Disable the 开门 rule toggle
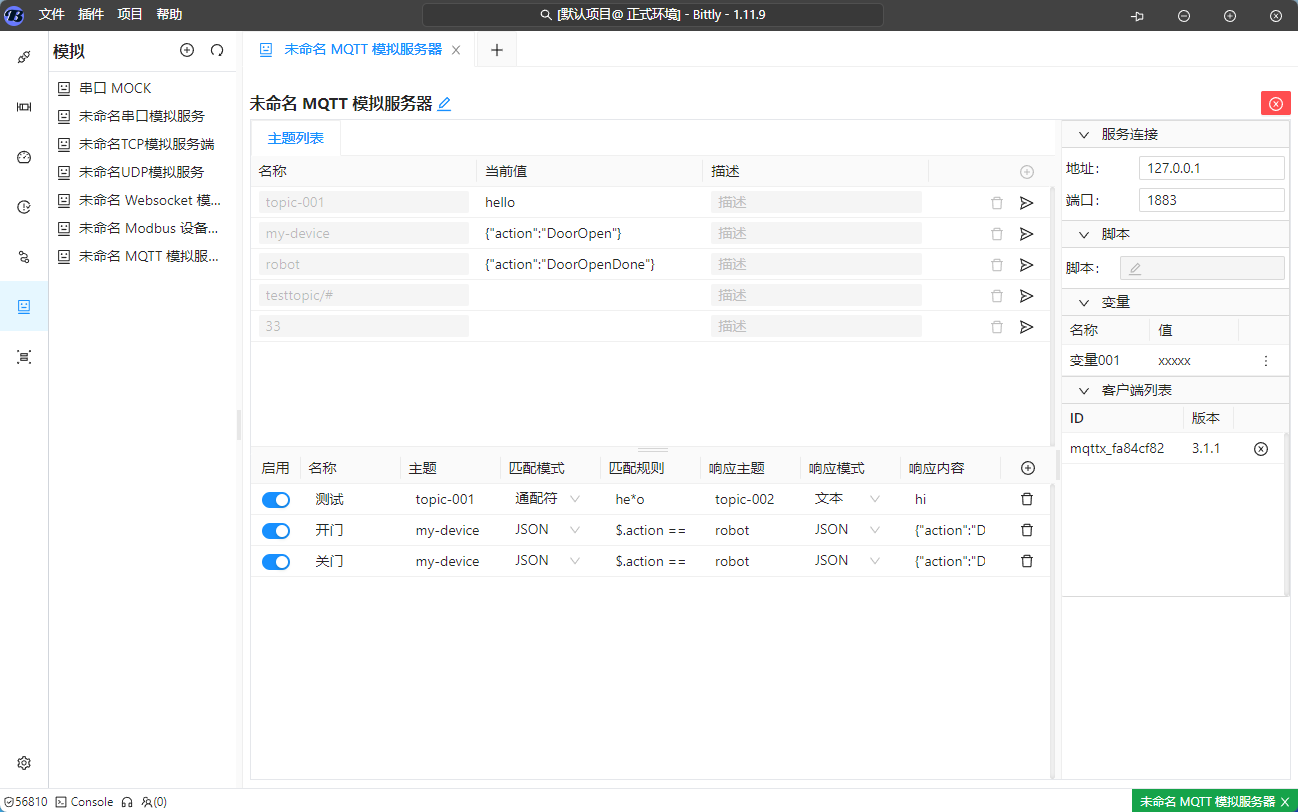 click(x=275, y=530)
